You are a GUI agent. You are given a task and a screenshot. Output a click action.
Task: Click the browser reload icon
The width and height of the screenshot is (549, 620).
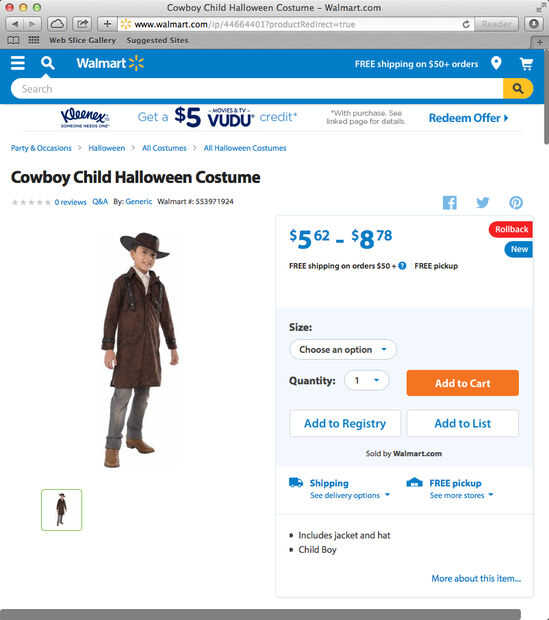[466, 24]
